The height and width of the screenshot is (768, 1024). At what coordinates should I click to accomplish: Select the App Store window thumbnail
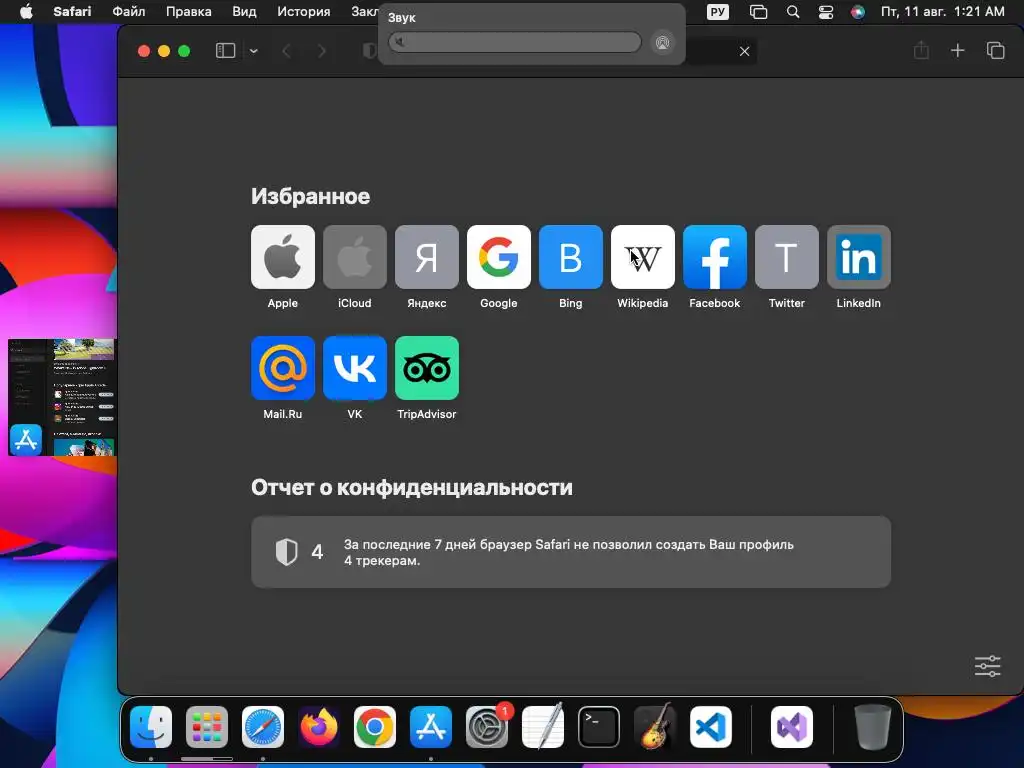(x=61, y=397)
